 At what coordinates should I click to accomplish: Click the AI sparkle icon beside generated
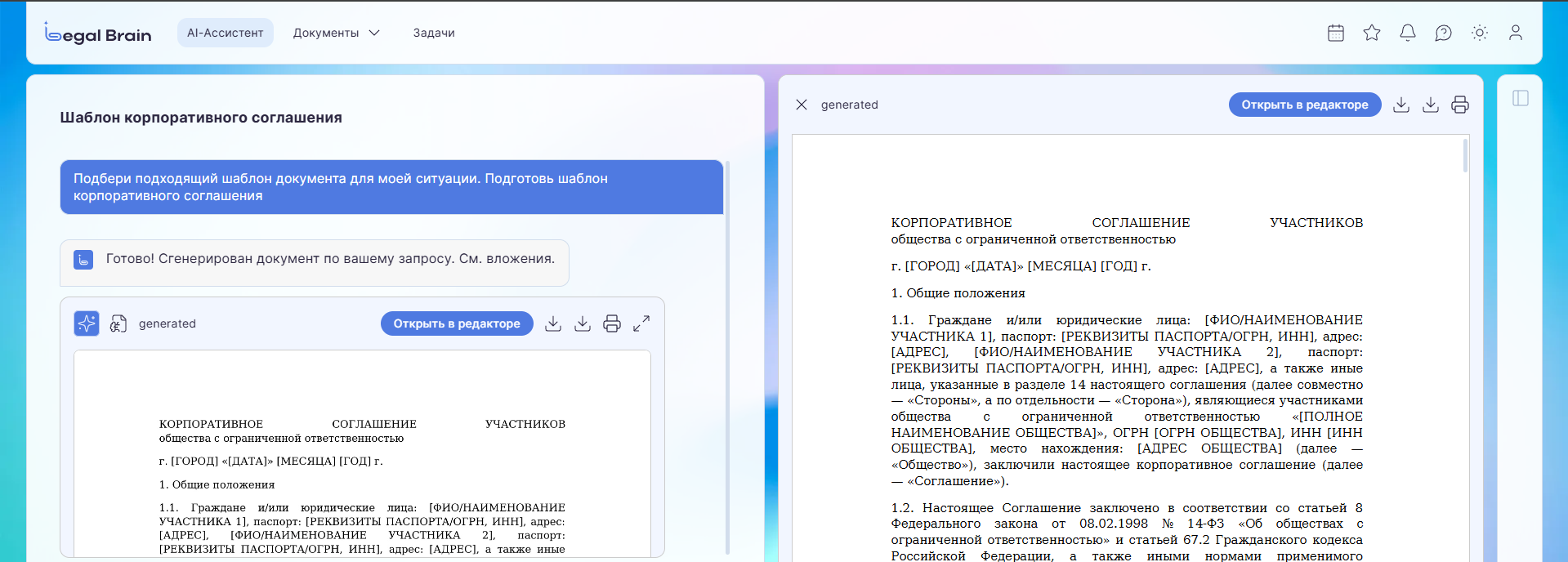coord(87,323)
